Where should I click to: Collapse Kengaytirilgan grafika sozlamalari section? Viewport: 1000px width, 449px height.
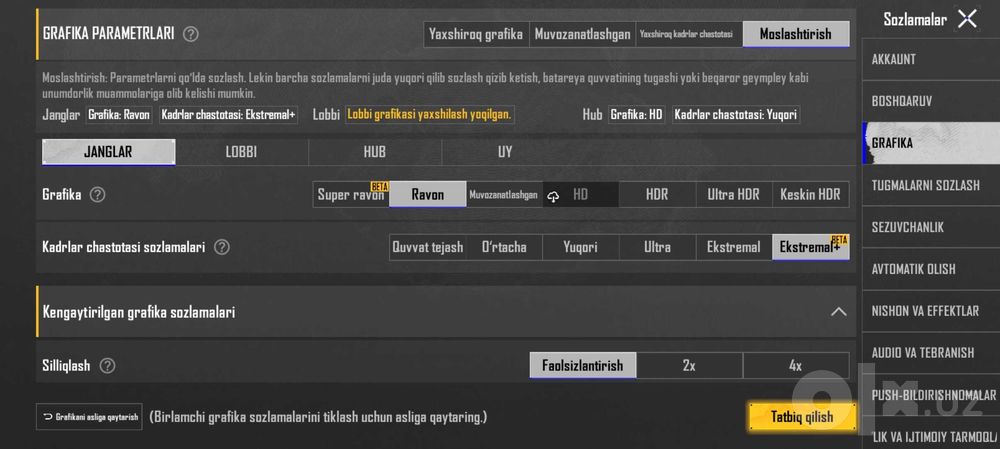839,312
